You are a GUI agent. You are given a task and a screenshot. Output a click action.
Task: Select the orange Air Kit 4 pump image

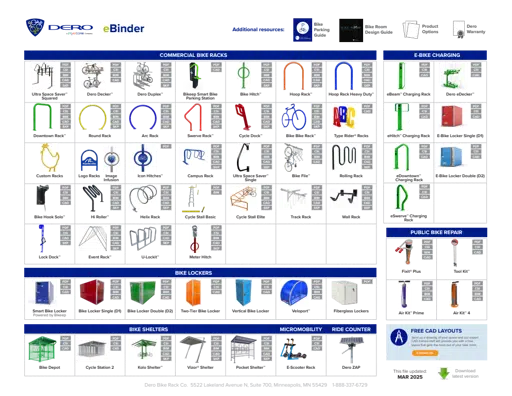[455, 295]
